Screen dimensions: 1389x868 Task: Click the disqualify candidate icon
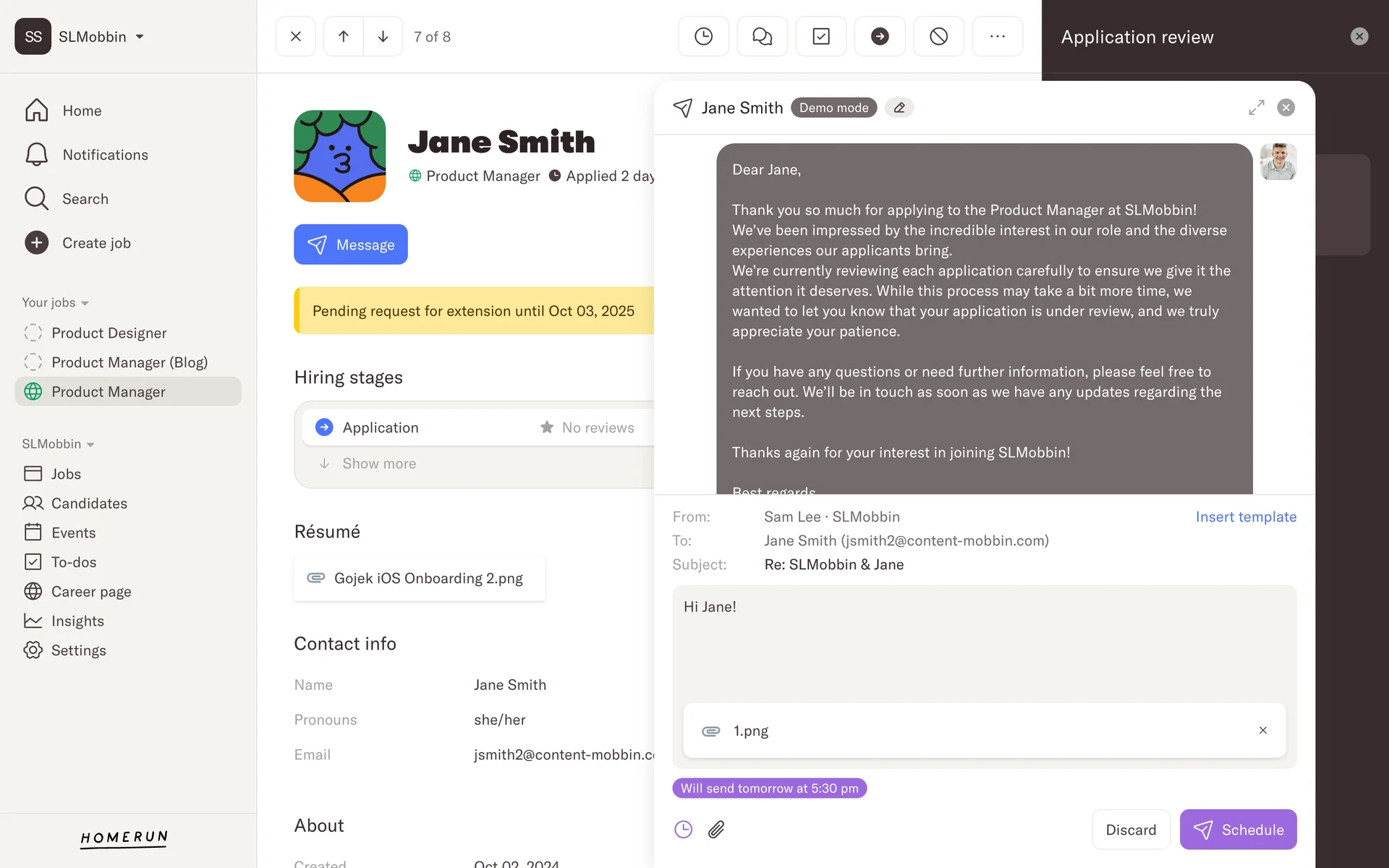pos(938,36)
